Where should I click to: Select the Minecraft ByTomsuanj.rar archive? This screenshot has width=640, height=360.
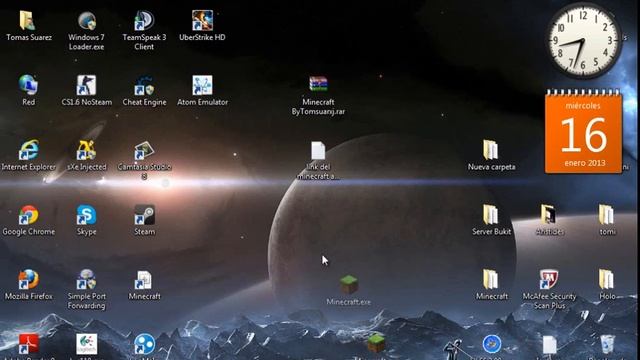point(318,84)
